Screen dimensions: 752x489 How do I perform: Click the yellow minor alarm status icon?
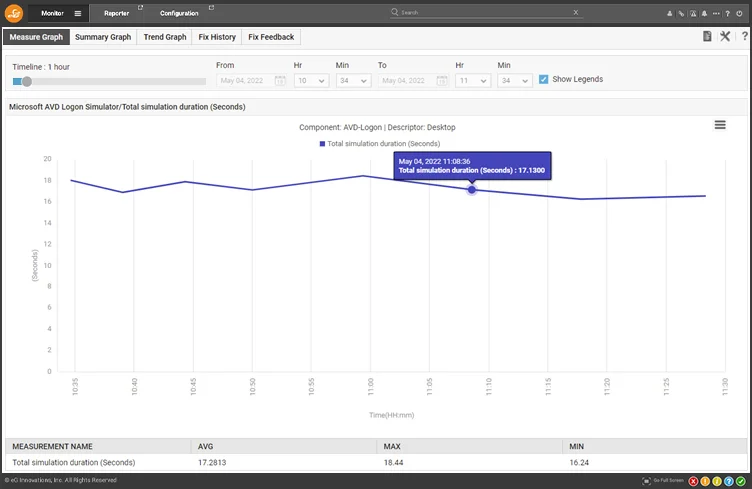717,481
